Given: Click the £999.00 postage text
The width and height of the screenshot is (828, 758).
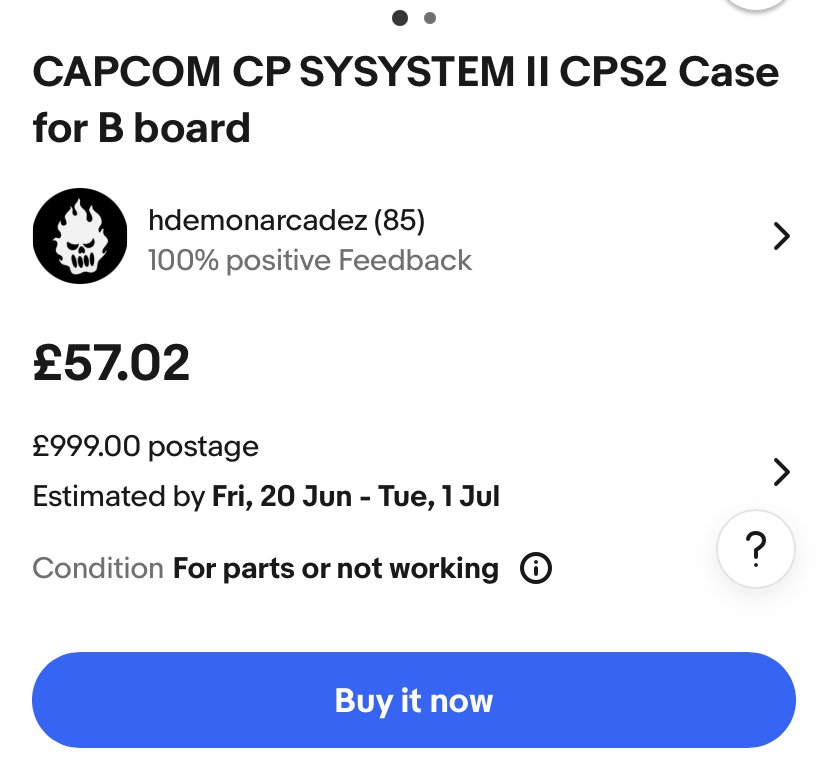Looking at the screenshot, I should [x=146, y=446].
